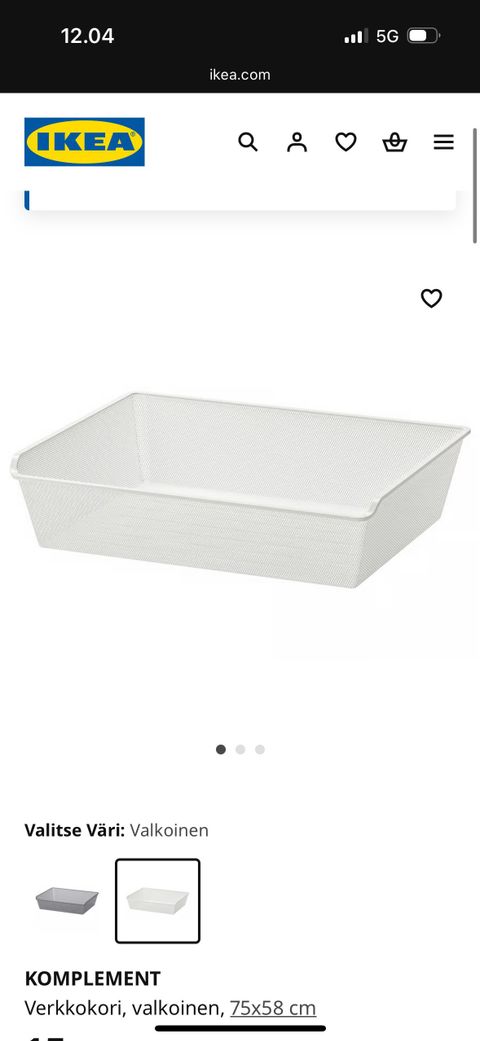Open the shopping basket icon
The height and width of the screenshot is (1041, 480).
click(x=394, y=142)
